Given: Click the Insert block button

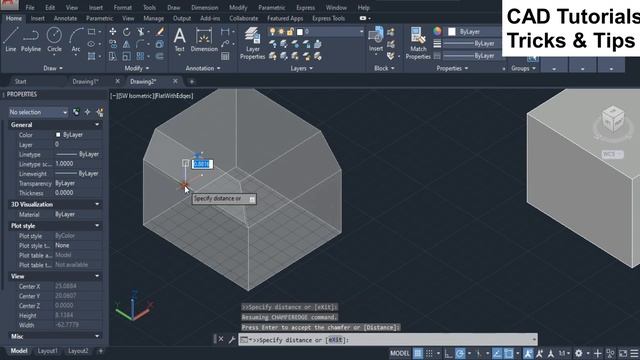Looking at the screenshot, I should coord(376,40).
